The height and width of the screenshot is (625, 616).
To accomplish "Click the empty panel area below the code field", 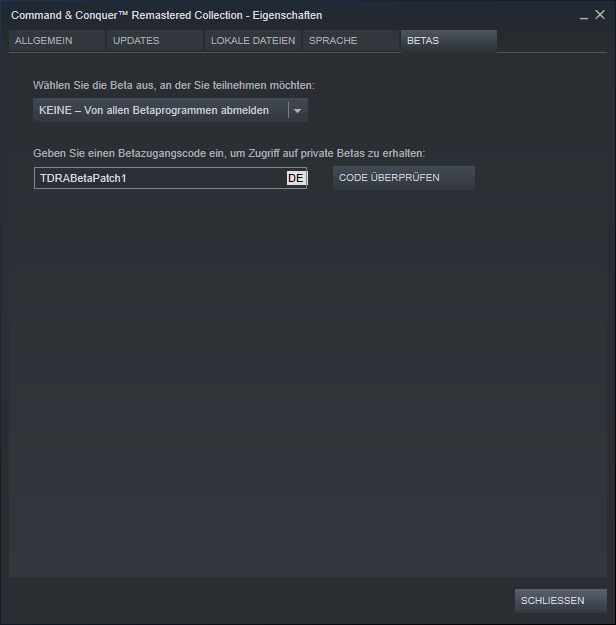I will point(308,383).
